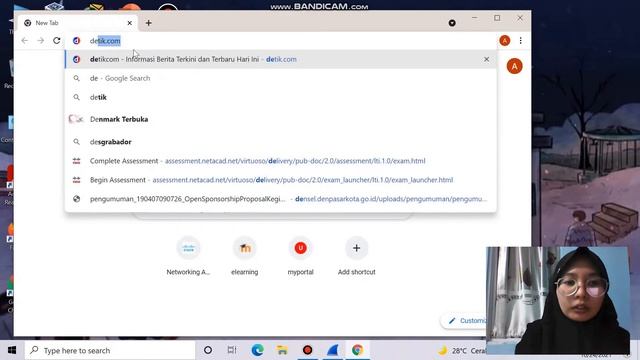Remove the detikcom suggestion with its X
Image resolution: width=640 pixels, height=360 pixels.
(x=487, y=59)
